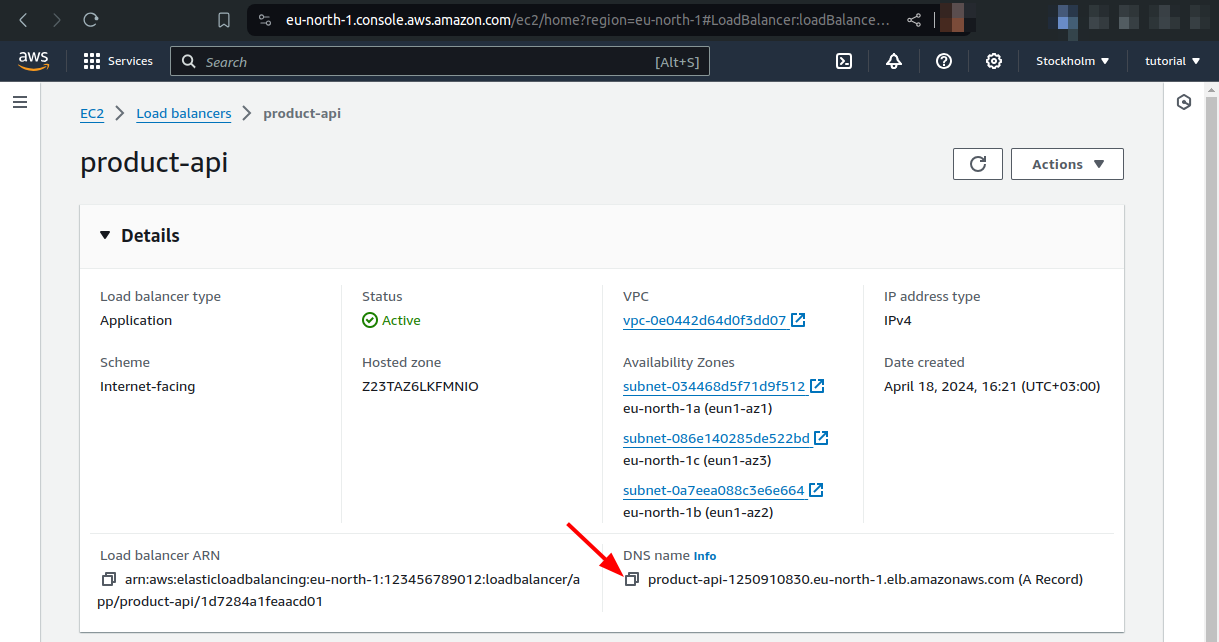1219x642 pixels.
Task: Bookmark this page with the bookmark icon
Action: click(x=224, y=20)
